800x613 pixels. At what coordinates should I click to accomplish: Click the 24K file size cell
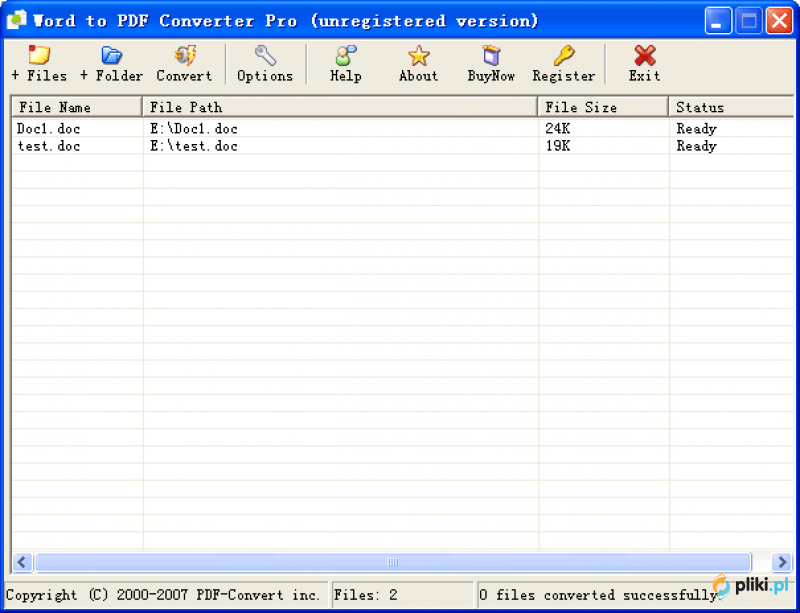[558, 129]
